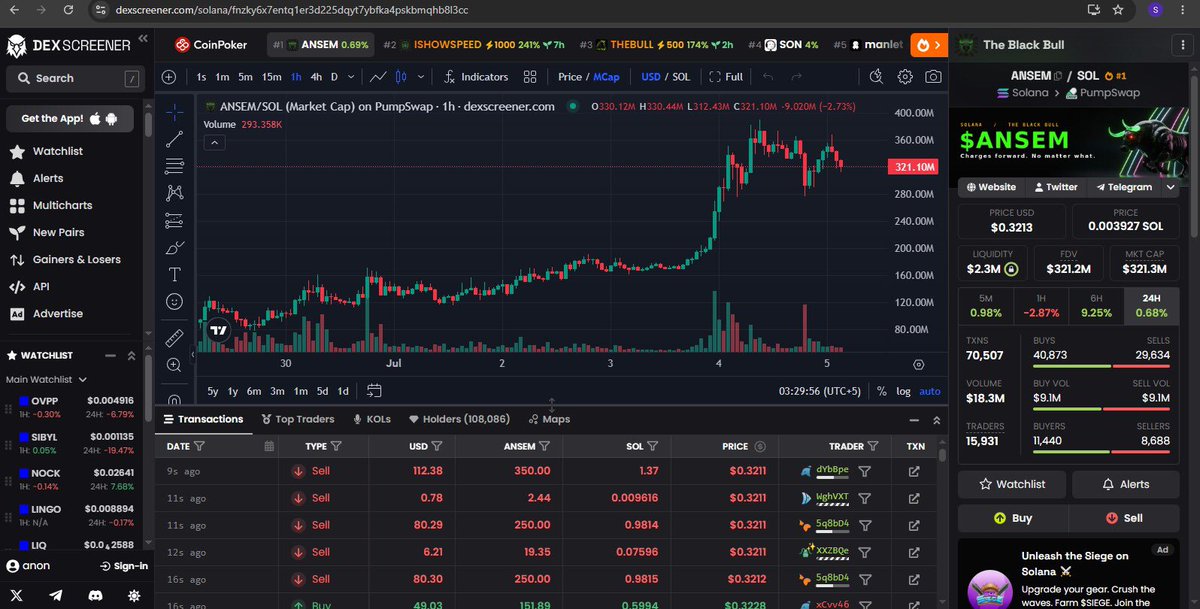Image resolution: width=1200 pixels, height=609 pixels.
Task: Select the ruler measure tool
Action: coord(174,338)
